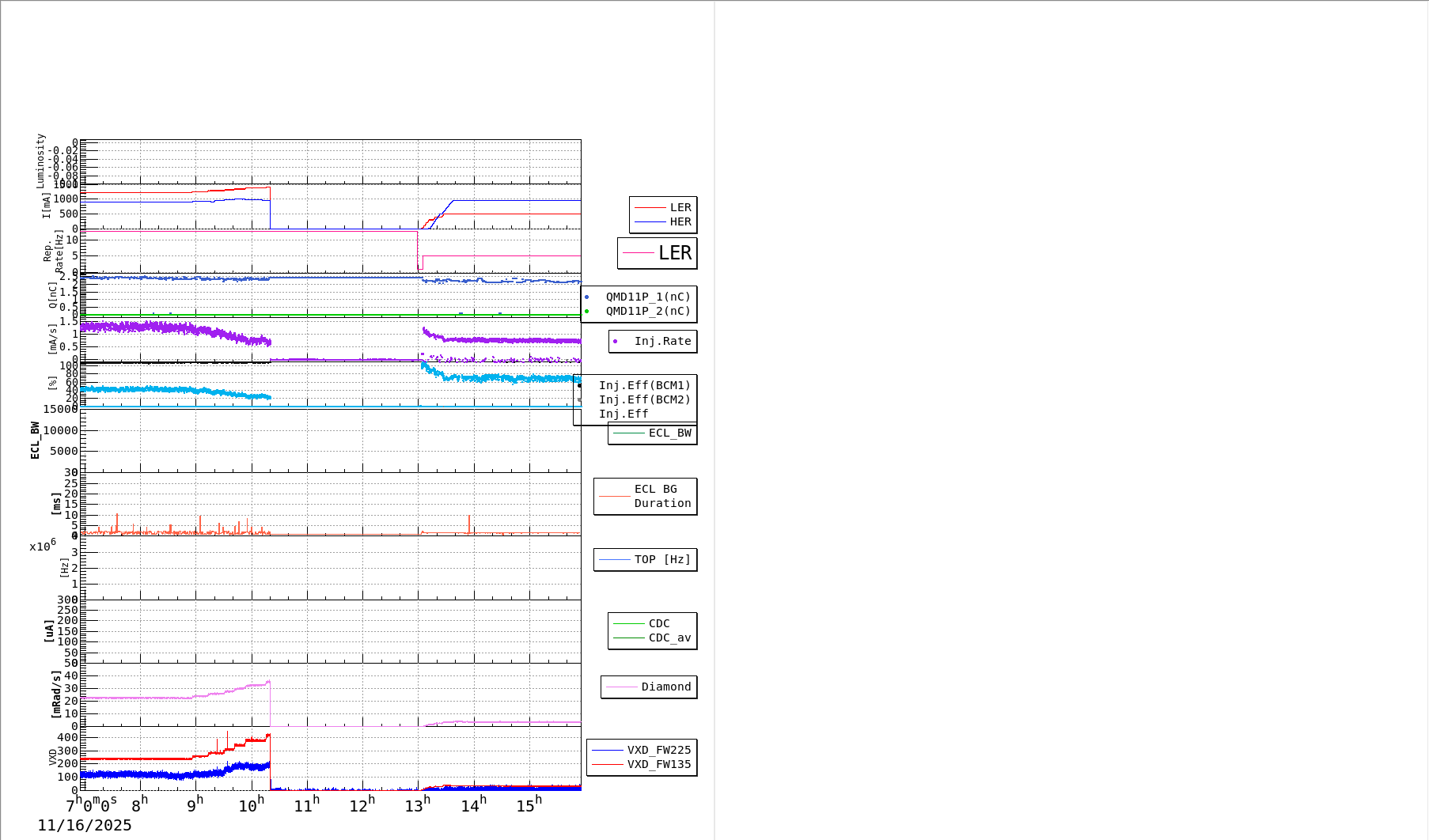Click the red VXD_FW135 legend line
The width and height of the screenshot is (1429, 840).
(x=608, y=764)
